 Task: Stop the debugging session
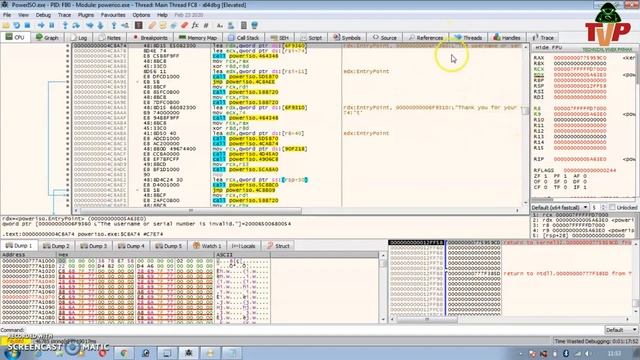click(27, 25)
